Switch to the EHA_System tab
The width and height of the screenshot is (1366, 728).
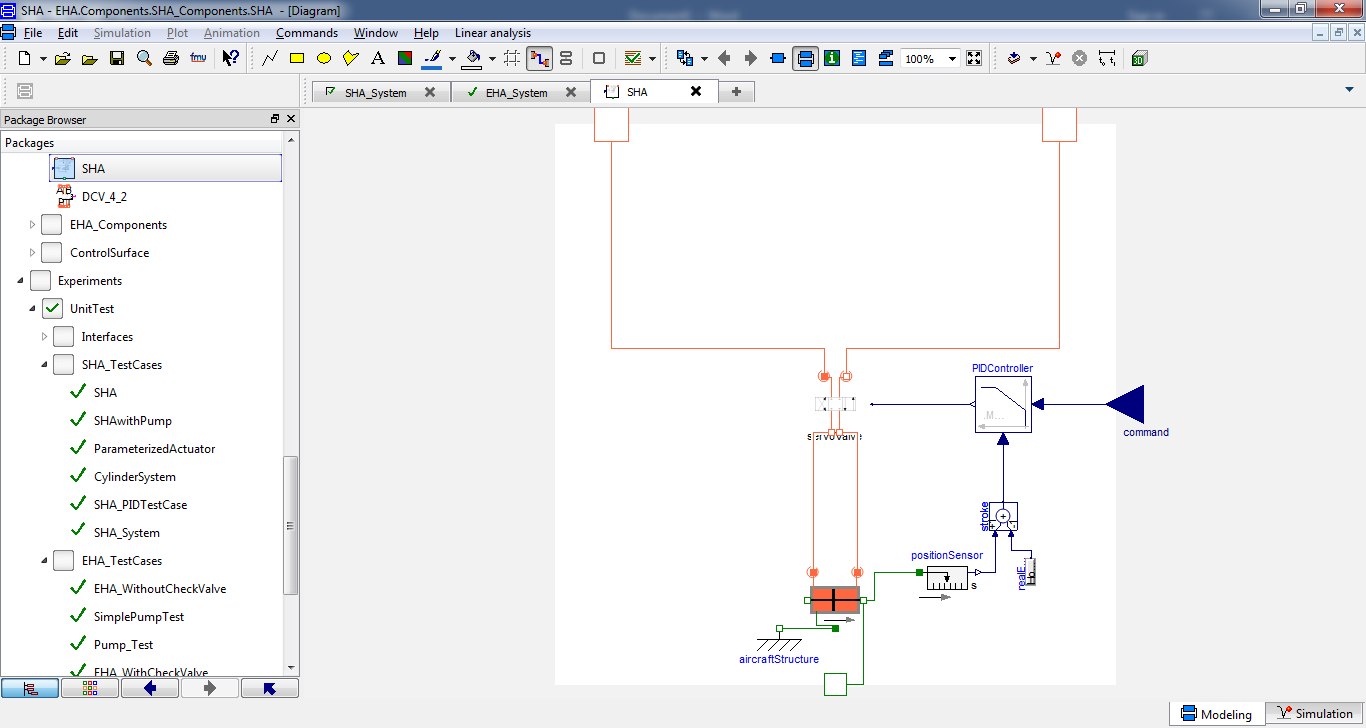tap(516, 92)
